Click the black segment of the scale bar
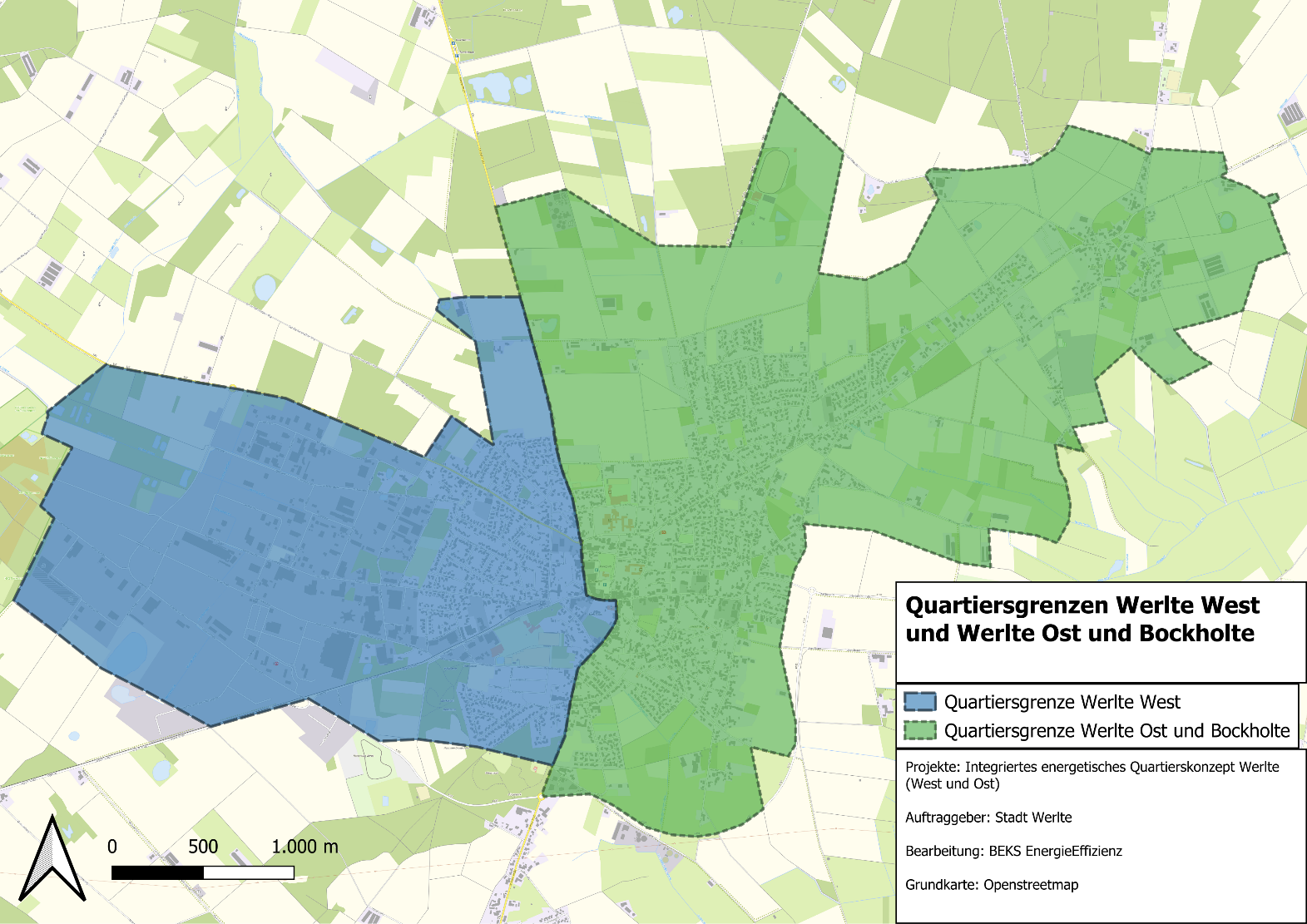This screenshot has height=924, width=1307. (x=157, y=872)
